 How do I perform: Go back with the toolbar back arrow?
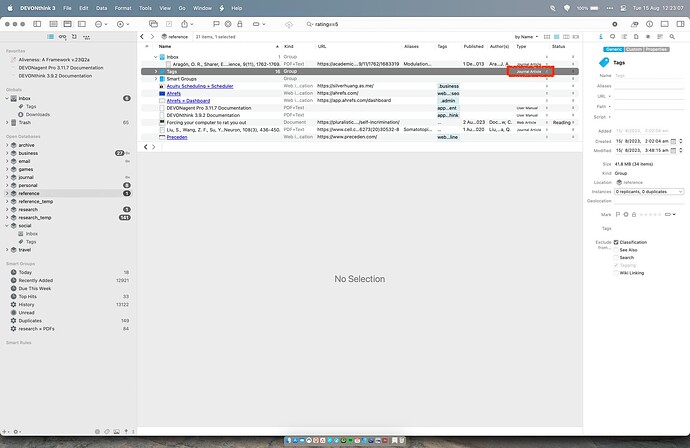[x=142, y=37]
